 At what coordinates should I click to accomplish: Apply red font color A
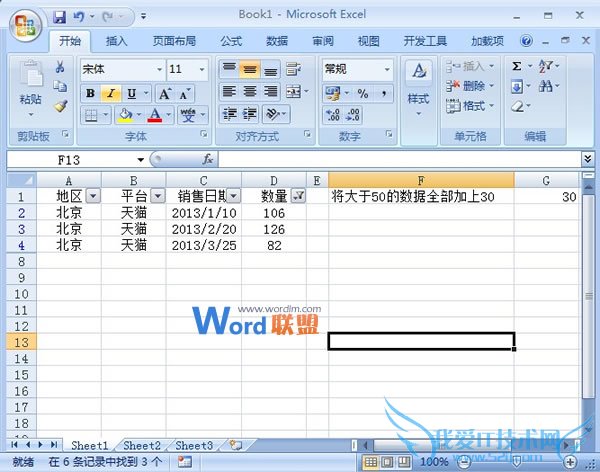(155, 115)
